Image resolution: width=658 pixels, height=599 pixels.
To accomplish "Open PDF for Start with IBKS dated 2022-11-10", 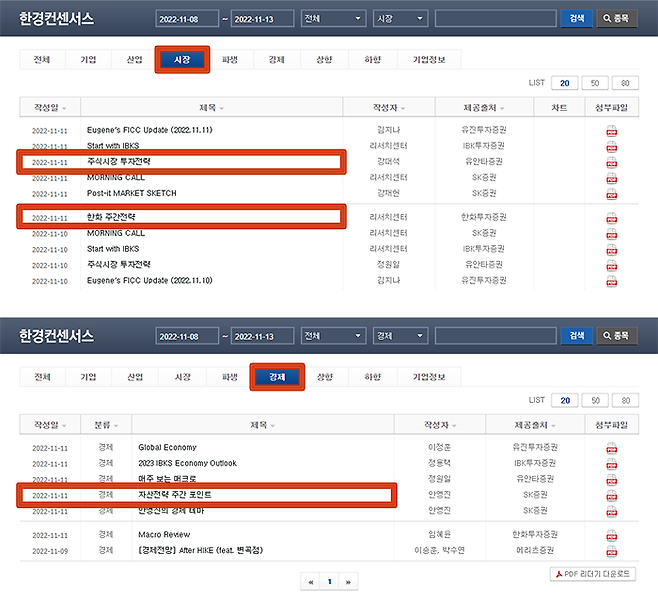I will pos(611,250).
